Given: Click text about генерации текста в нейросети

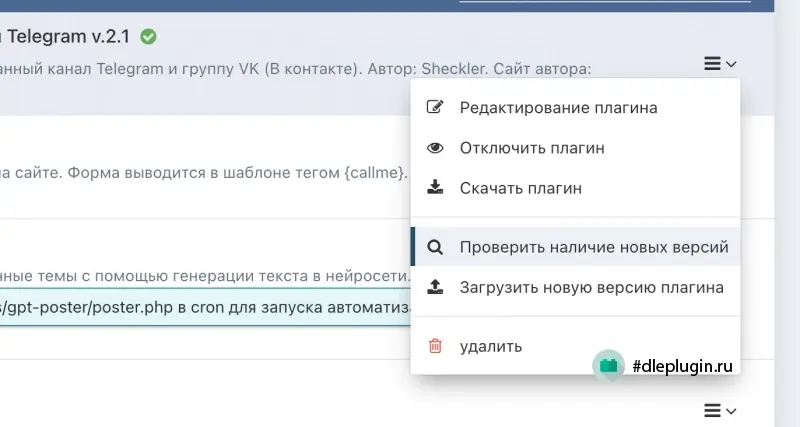Looking at the screenshot, I should pos(205,276).
